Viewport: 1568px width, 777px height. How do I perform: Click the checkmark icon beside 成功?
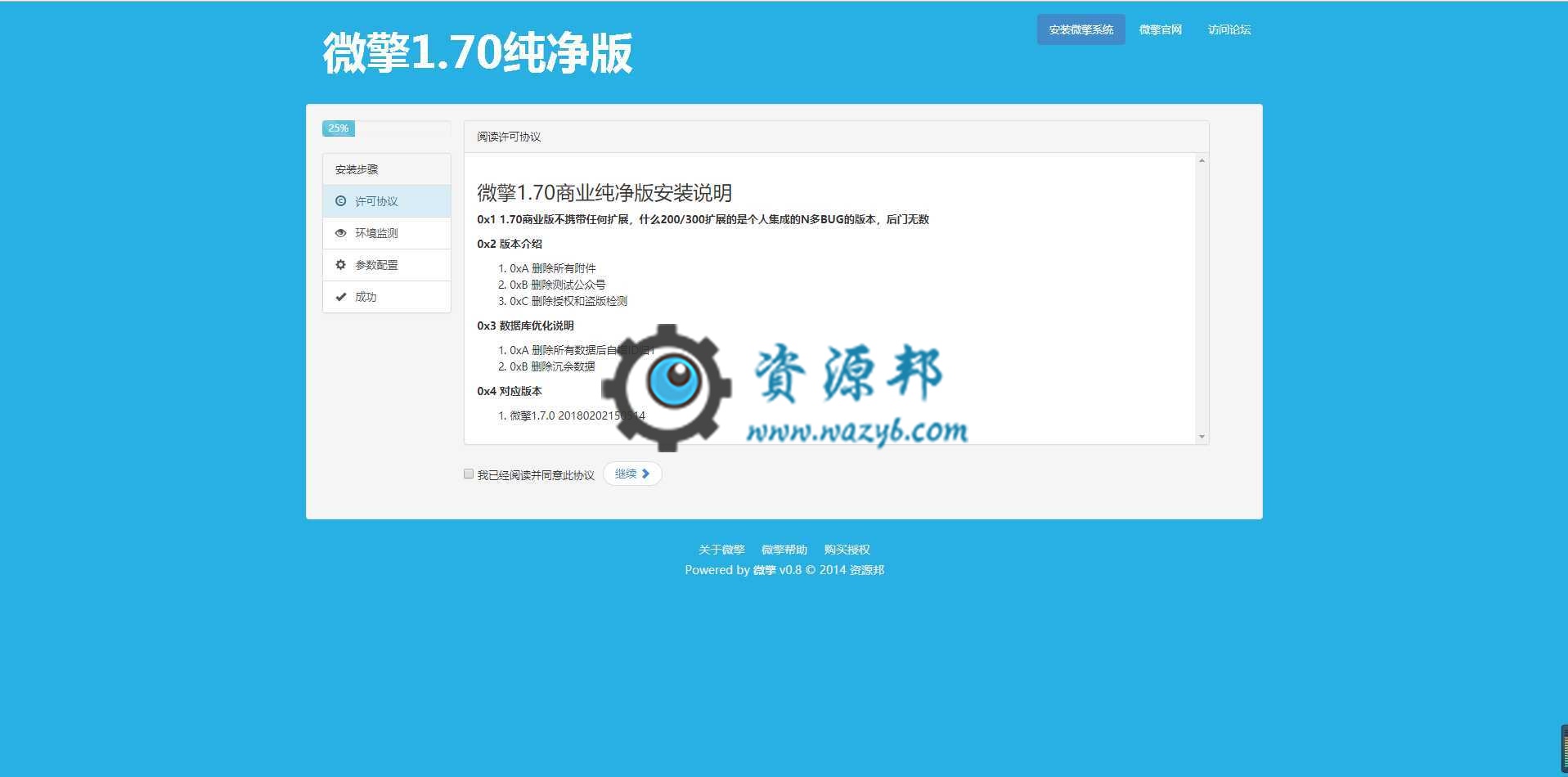click(341, 297)
